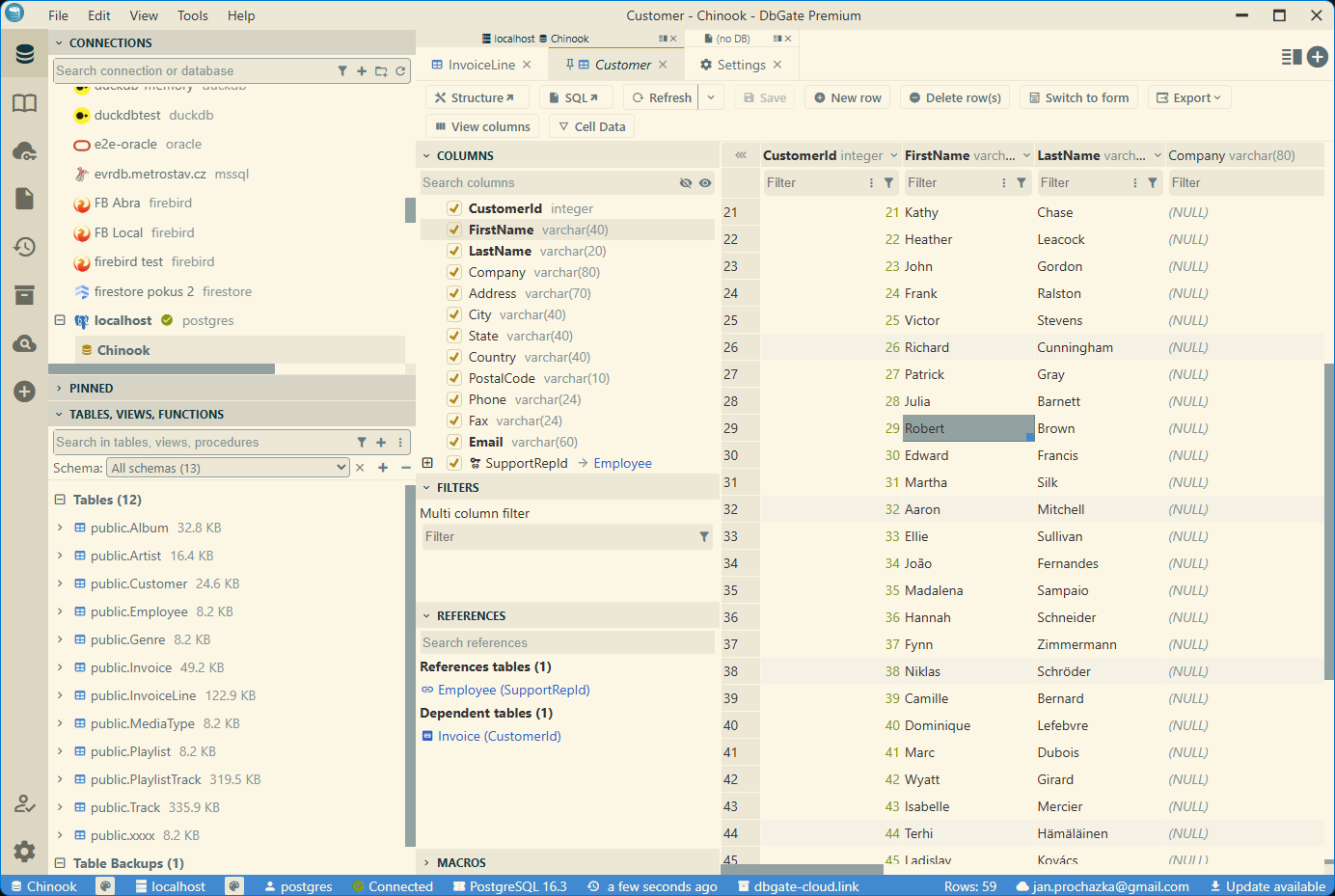The height and width of the screenshot is (896, 1335).
Task: Open the SQL query editor
Action: tap(576, 96)
